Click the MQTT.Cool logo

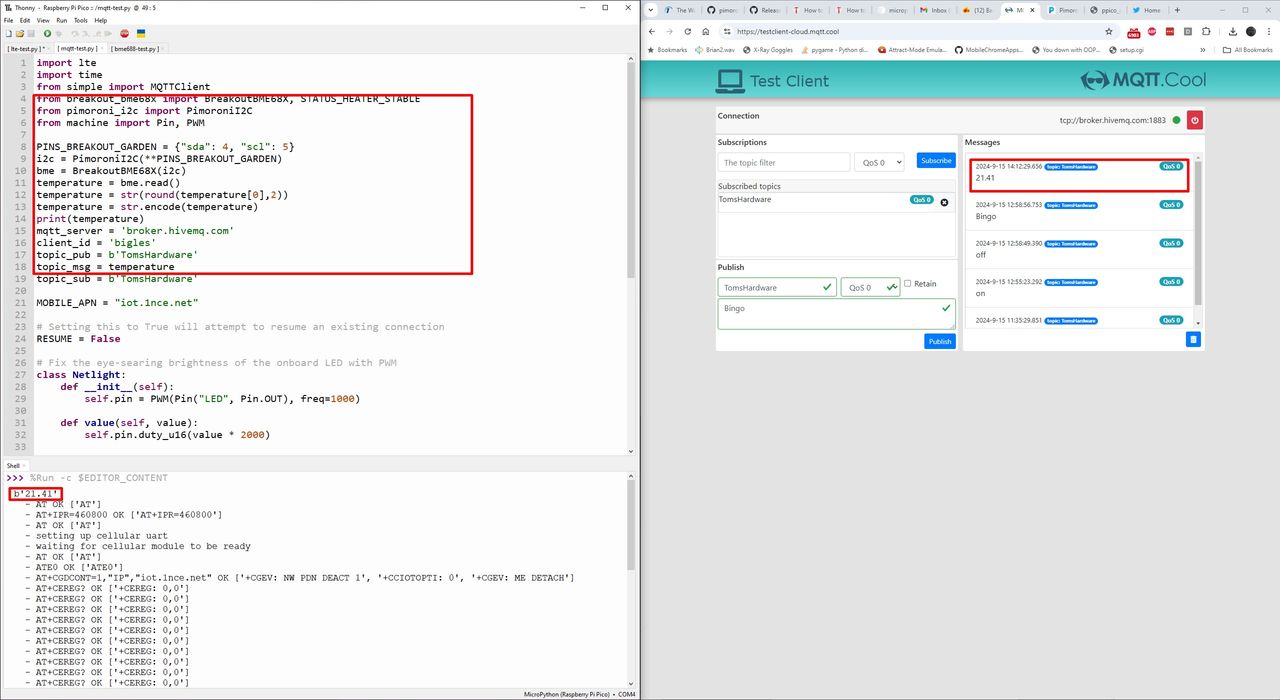coord(1143,80)
